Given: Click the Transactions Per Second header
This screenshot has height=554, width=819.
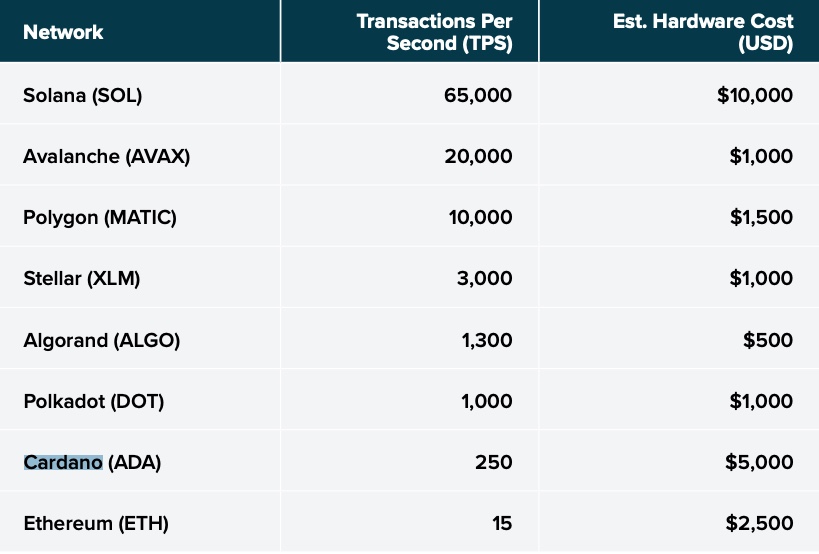Looking at the screenshot, I should (x=434, y=32).
